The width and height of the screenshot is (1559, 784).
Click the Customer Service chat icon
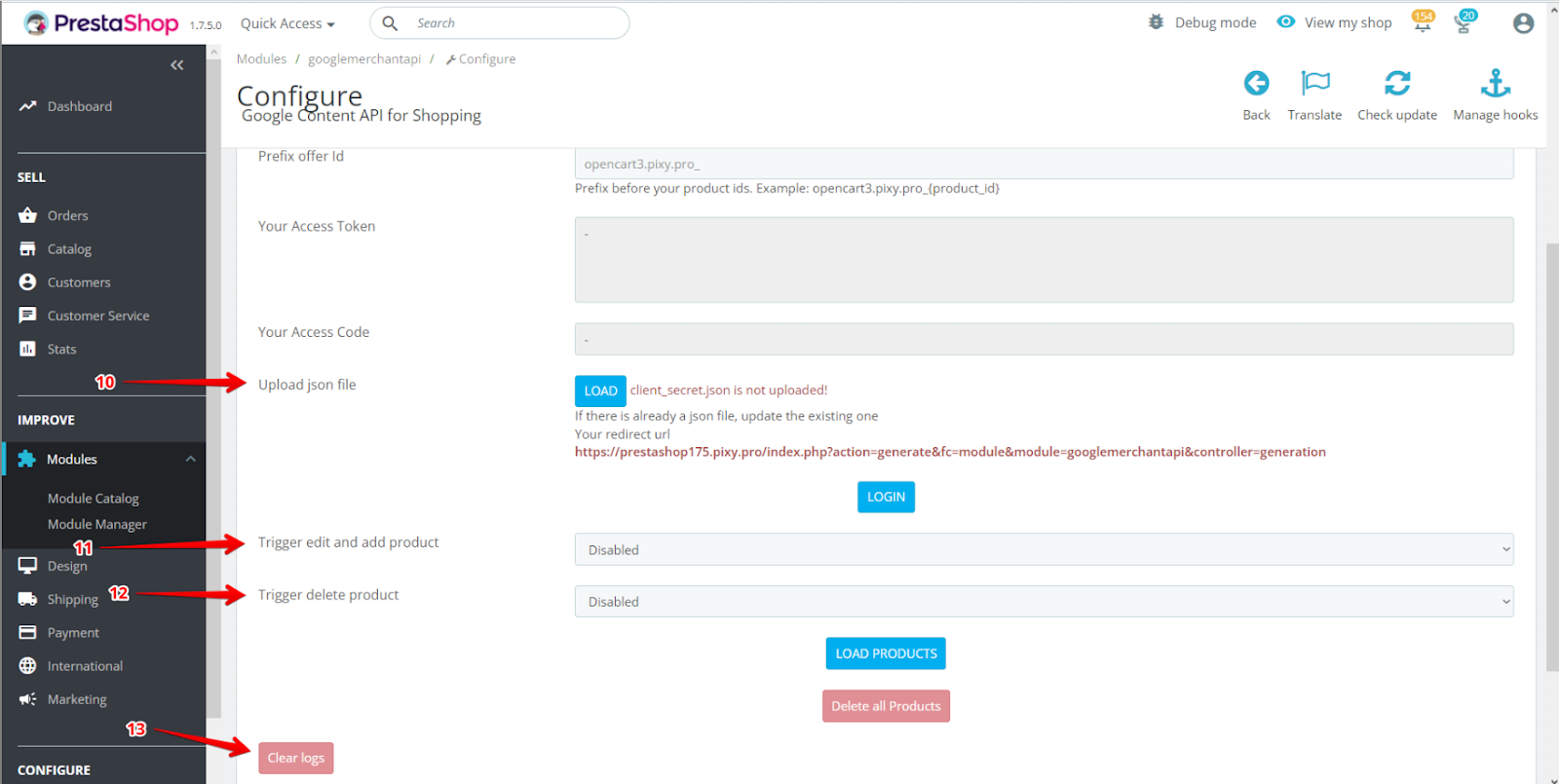pos(27,316)
